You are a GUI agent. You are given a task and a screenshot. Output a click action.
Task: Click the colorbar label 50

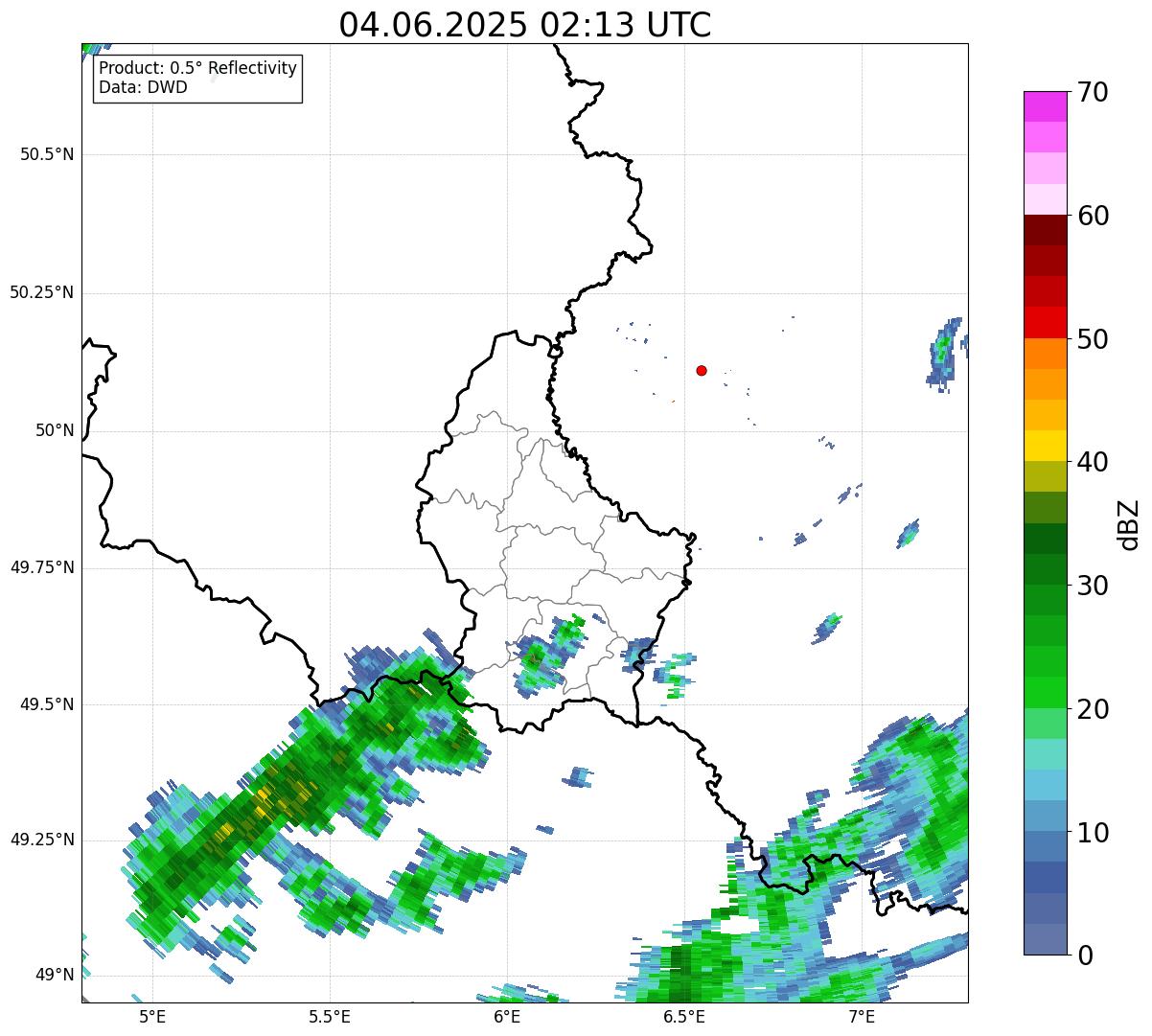pyautogui.click(x=1093, y=339)
